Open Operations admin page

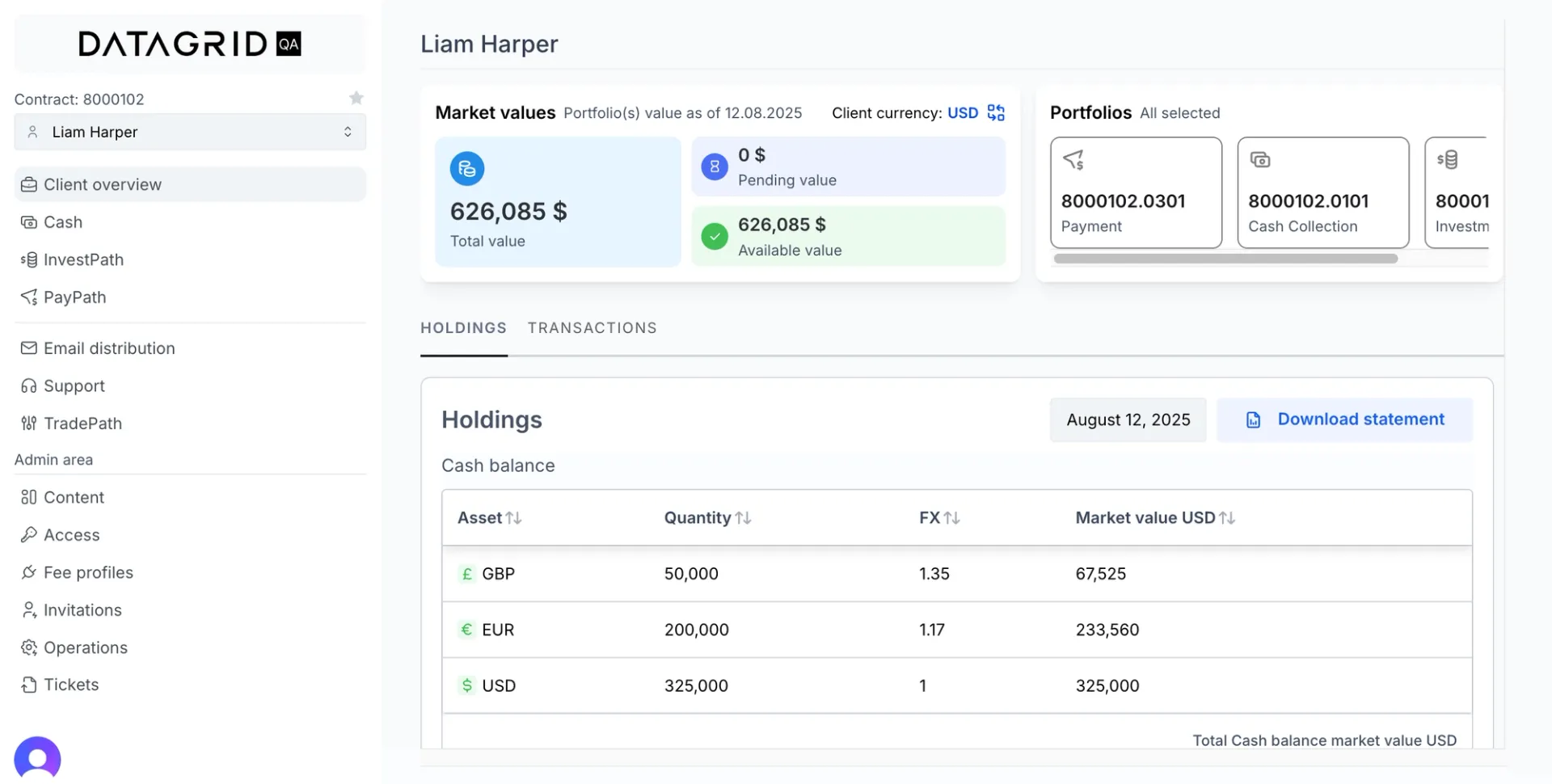click(x=86, y=647)
